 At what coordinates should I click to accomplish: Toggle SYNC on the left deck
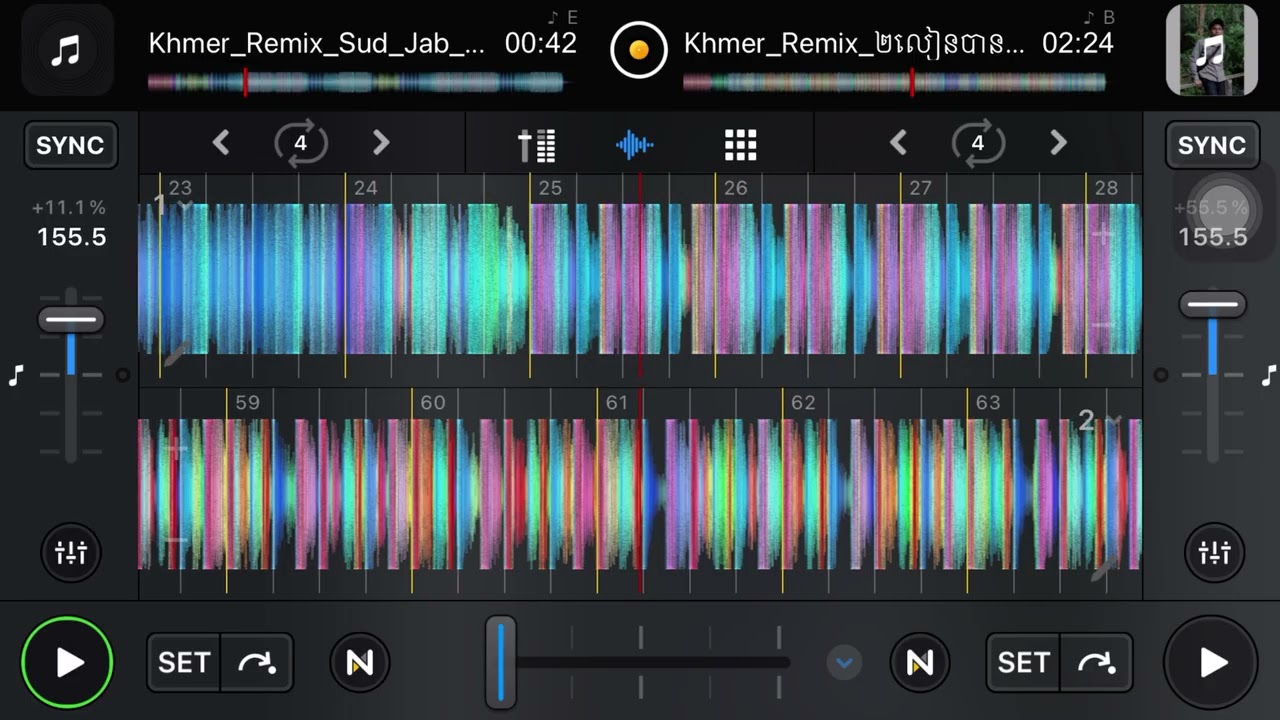coord(70,145)
